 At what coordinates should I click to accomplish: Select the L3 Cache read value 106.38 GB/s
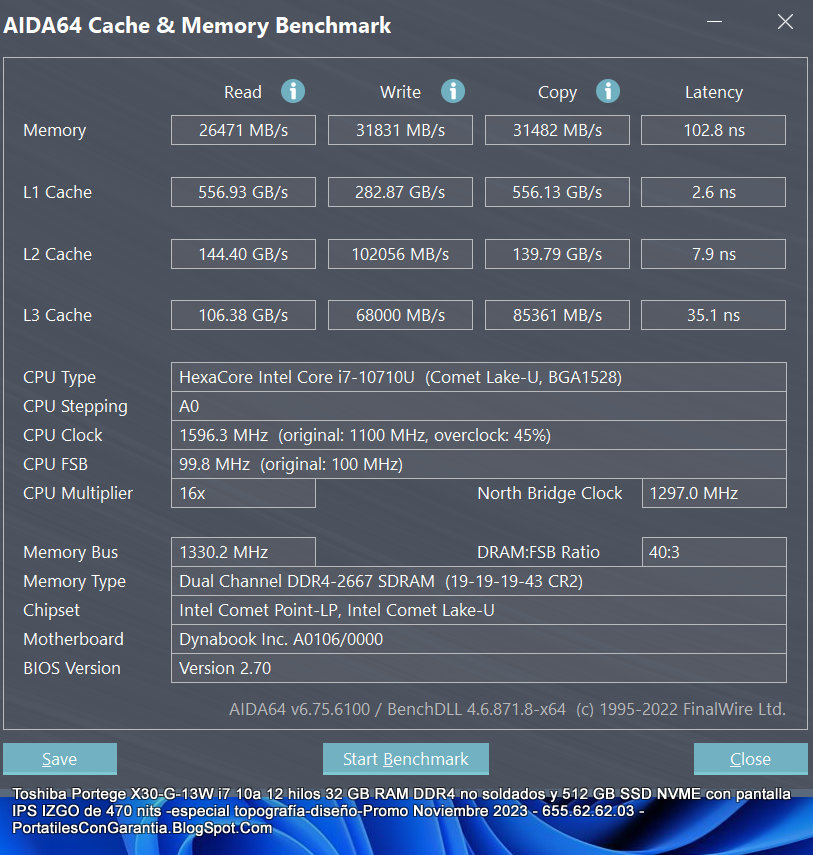[x=243, y=315]
